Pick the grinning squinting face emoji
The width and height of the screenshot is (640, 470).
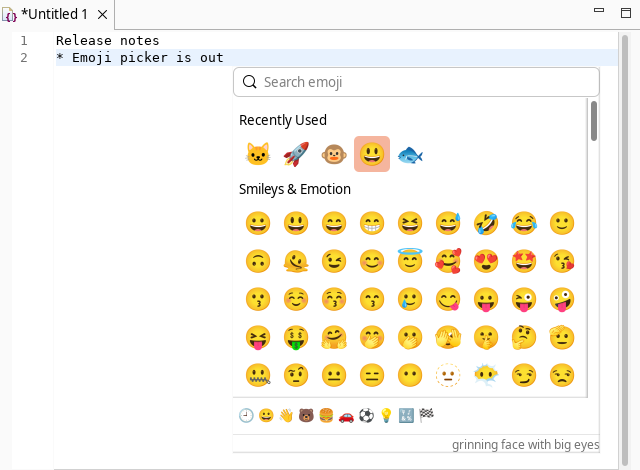pyautogui.click(x=410, y=223)
